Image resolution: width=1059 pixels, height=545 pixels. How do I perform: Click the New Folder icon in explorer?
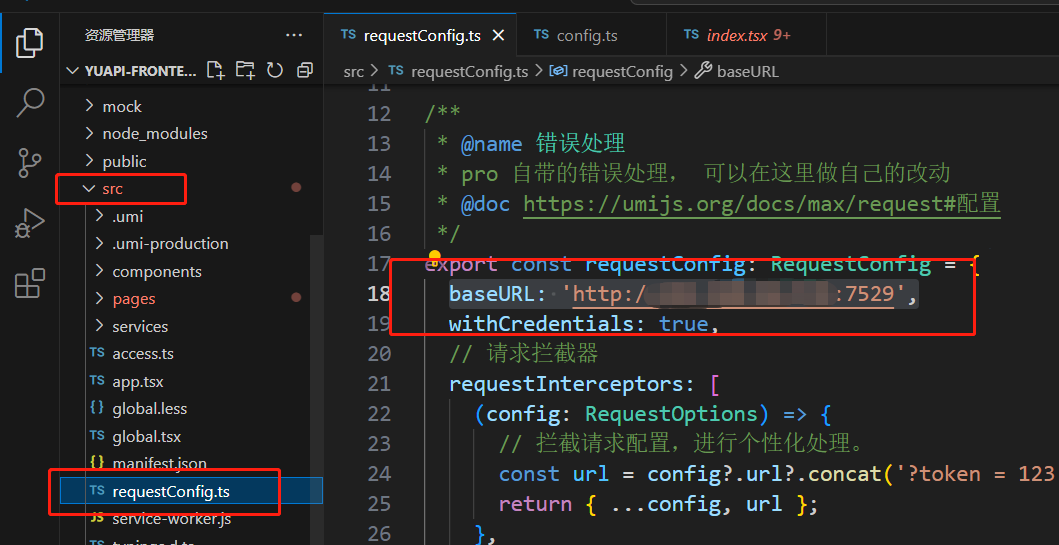pyautogui.click(x=245, y=70)
